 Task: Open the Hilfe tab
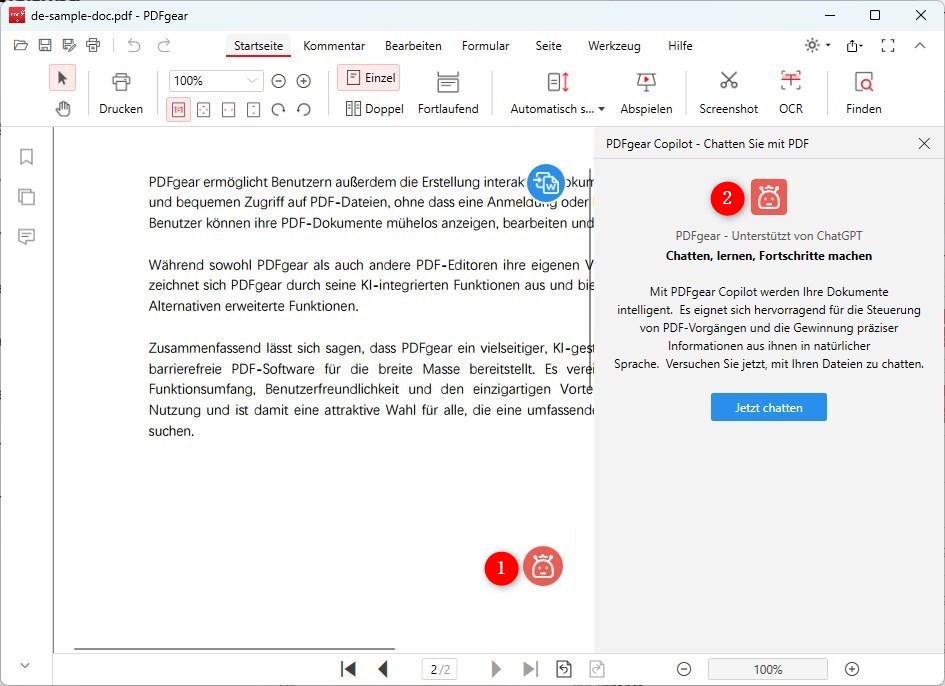pyautogui.click(x=680, y=46)
